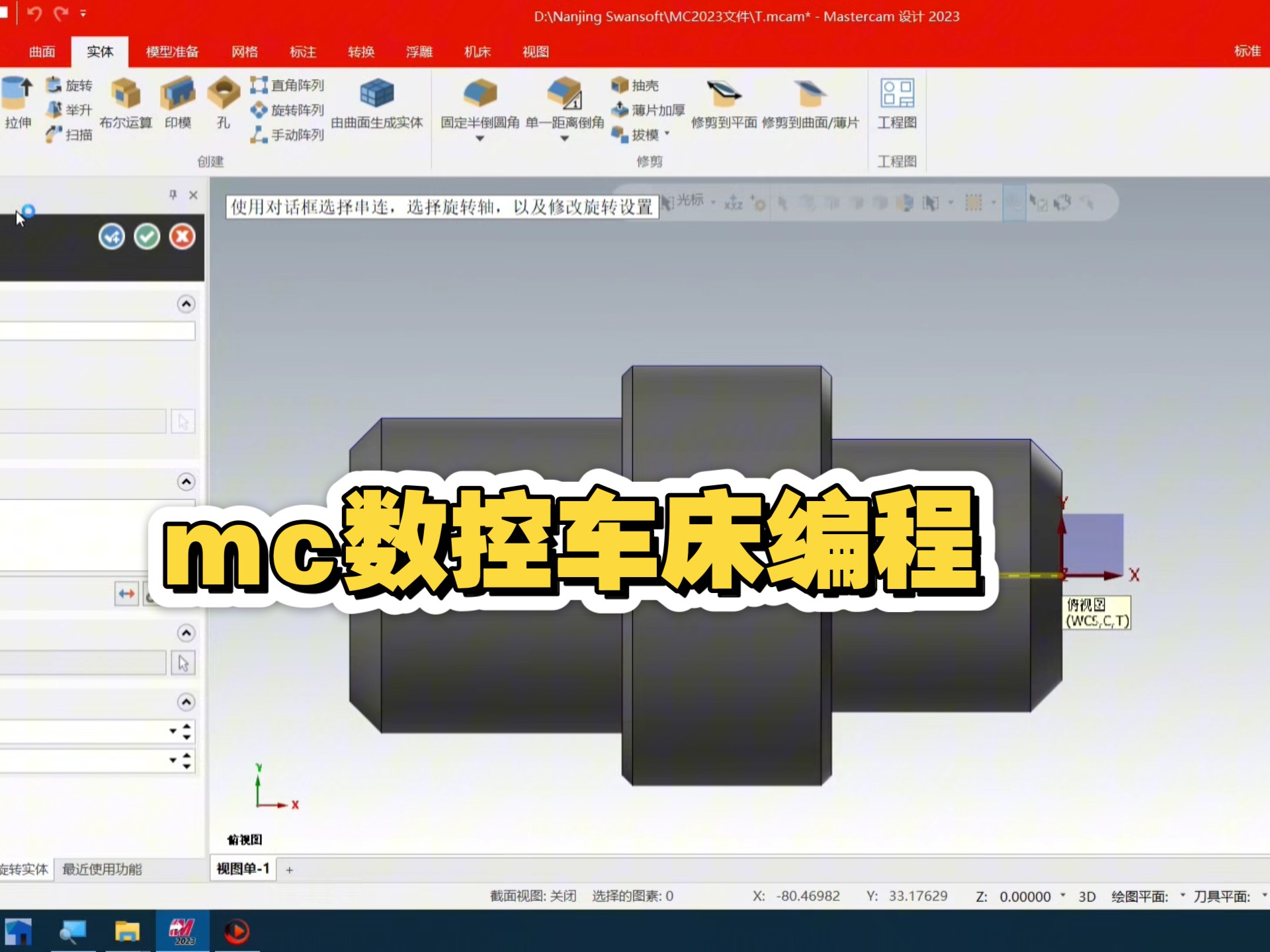
Task: Expand the 单一距离倒角 dropdown arrow
Action: (565, 138)
